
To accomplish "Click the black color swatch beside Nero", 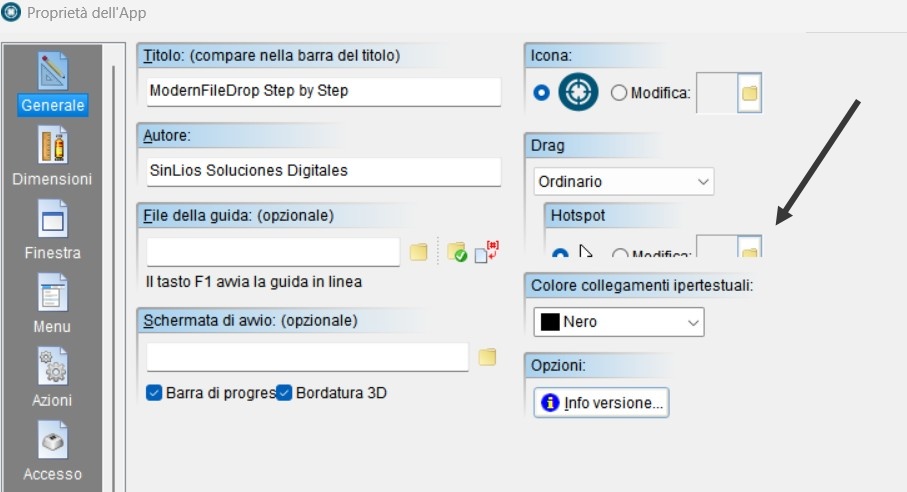I will tap(550, 322).
